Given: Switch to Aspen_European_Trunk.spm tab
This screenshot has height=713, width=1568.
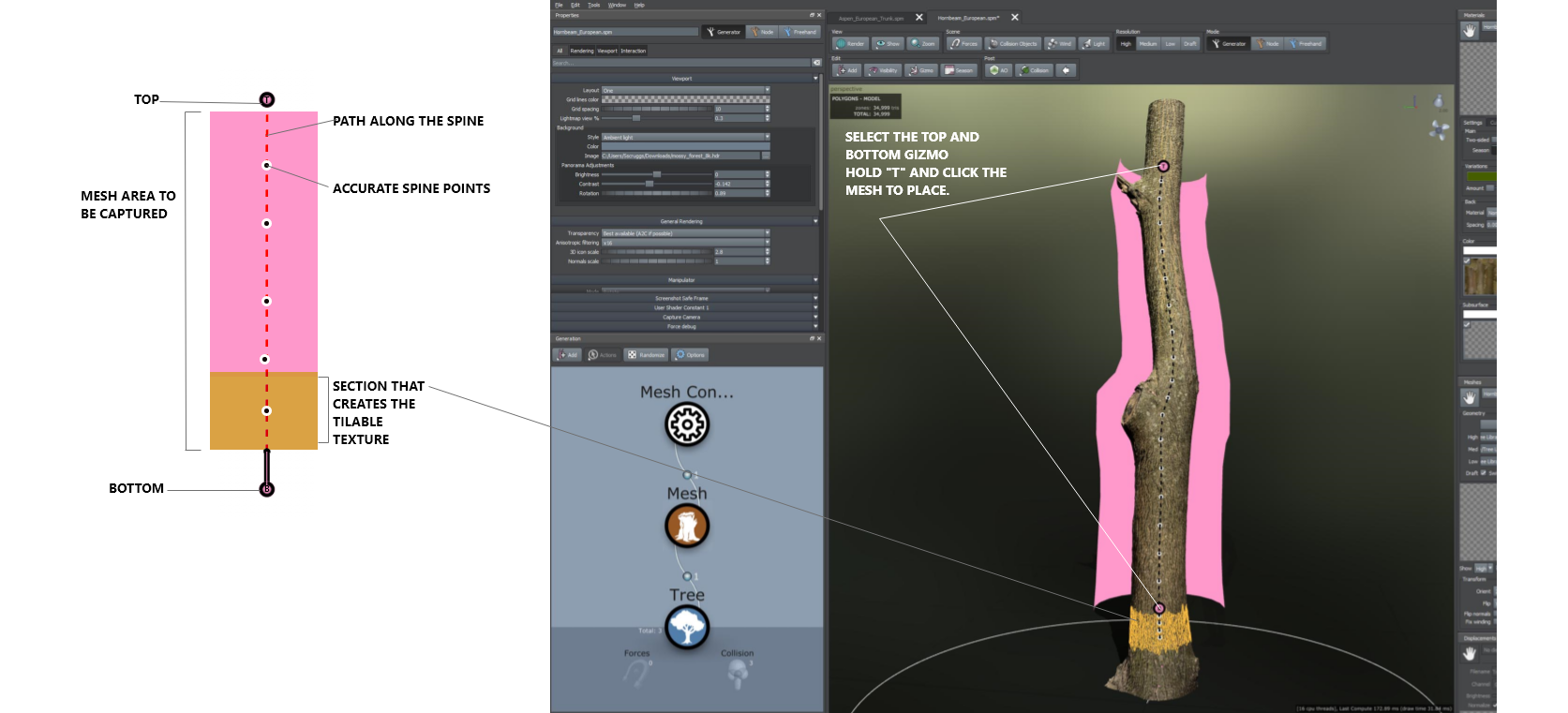Looking at the screenshot, I should 872,18.
